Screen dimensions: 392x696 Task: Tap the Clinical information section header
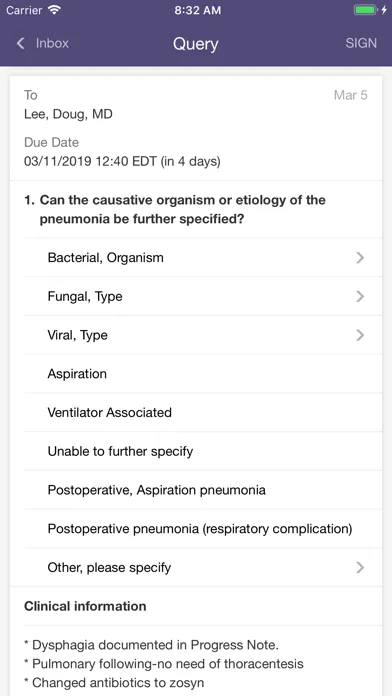point(85,606)
